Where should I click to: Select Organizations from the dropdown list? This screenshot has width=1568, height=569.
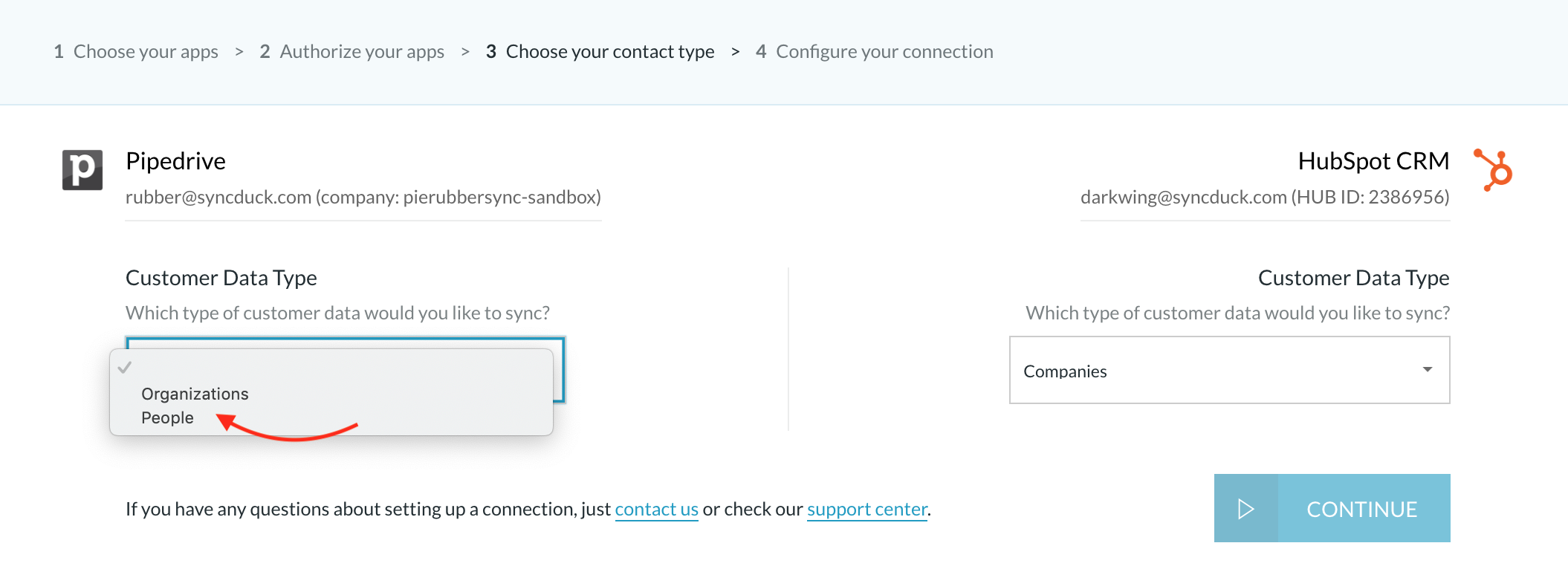coord(195,394)
